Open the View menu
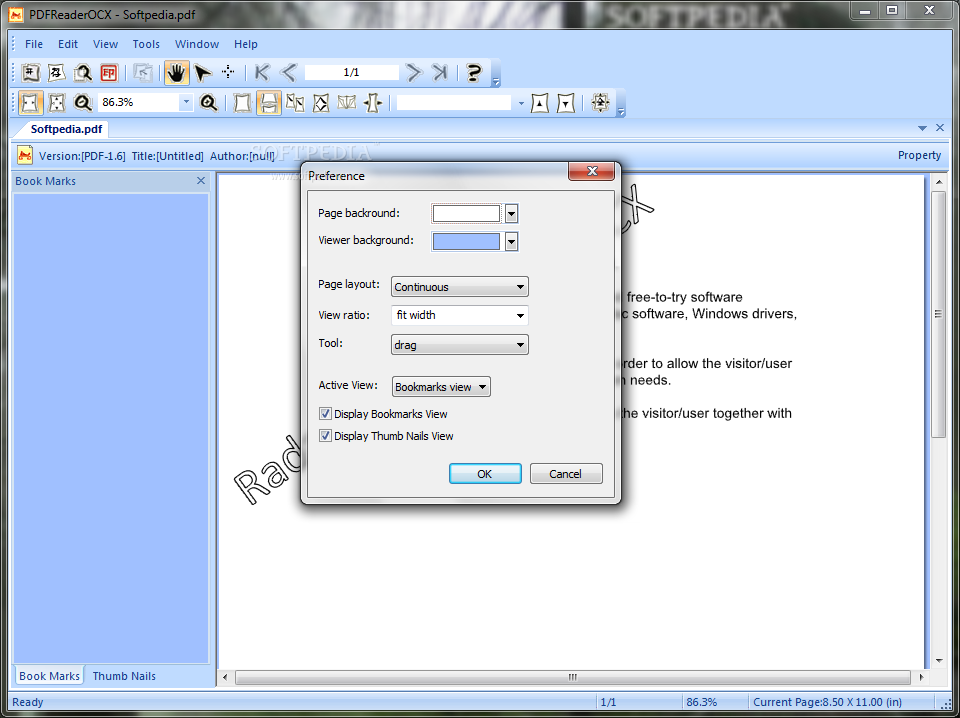 tap(105, 44)
